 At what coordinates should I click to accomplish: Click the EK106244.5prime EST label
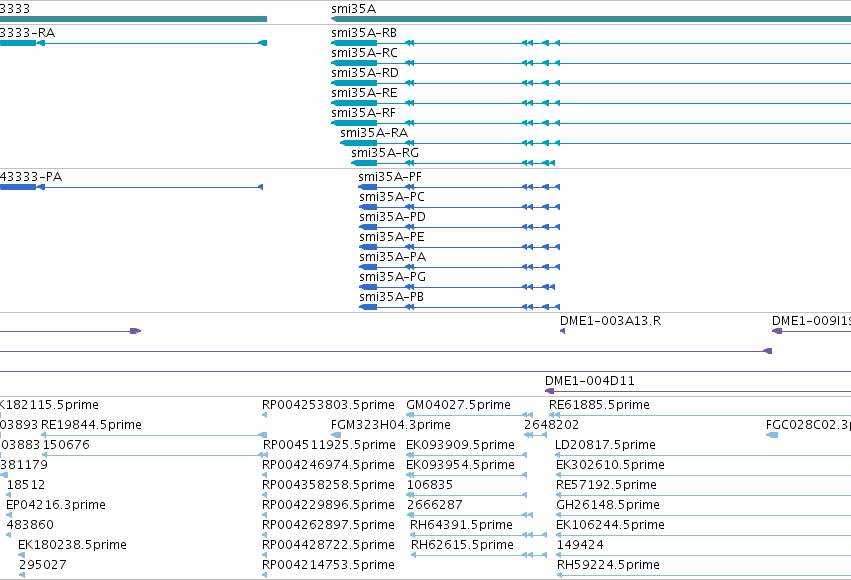(611, 525)
